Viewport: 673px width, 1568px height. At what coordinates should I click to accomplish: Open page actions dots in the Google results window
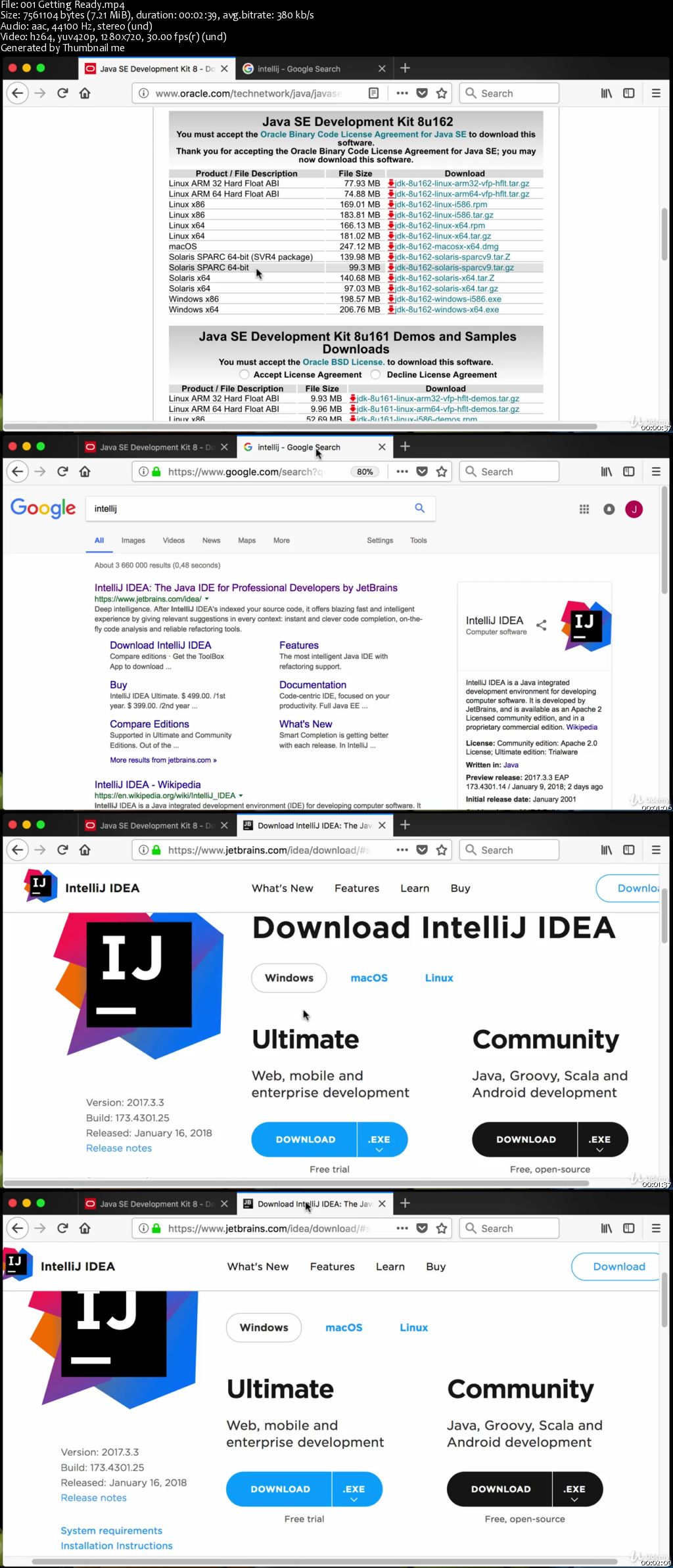(402, 472)
